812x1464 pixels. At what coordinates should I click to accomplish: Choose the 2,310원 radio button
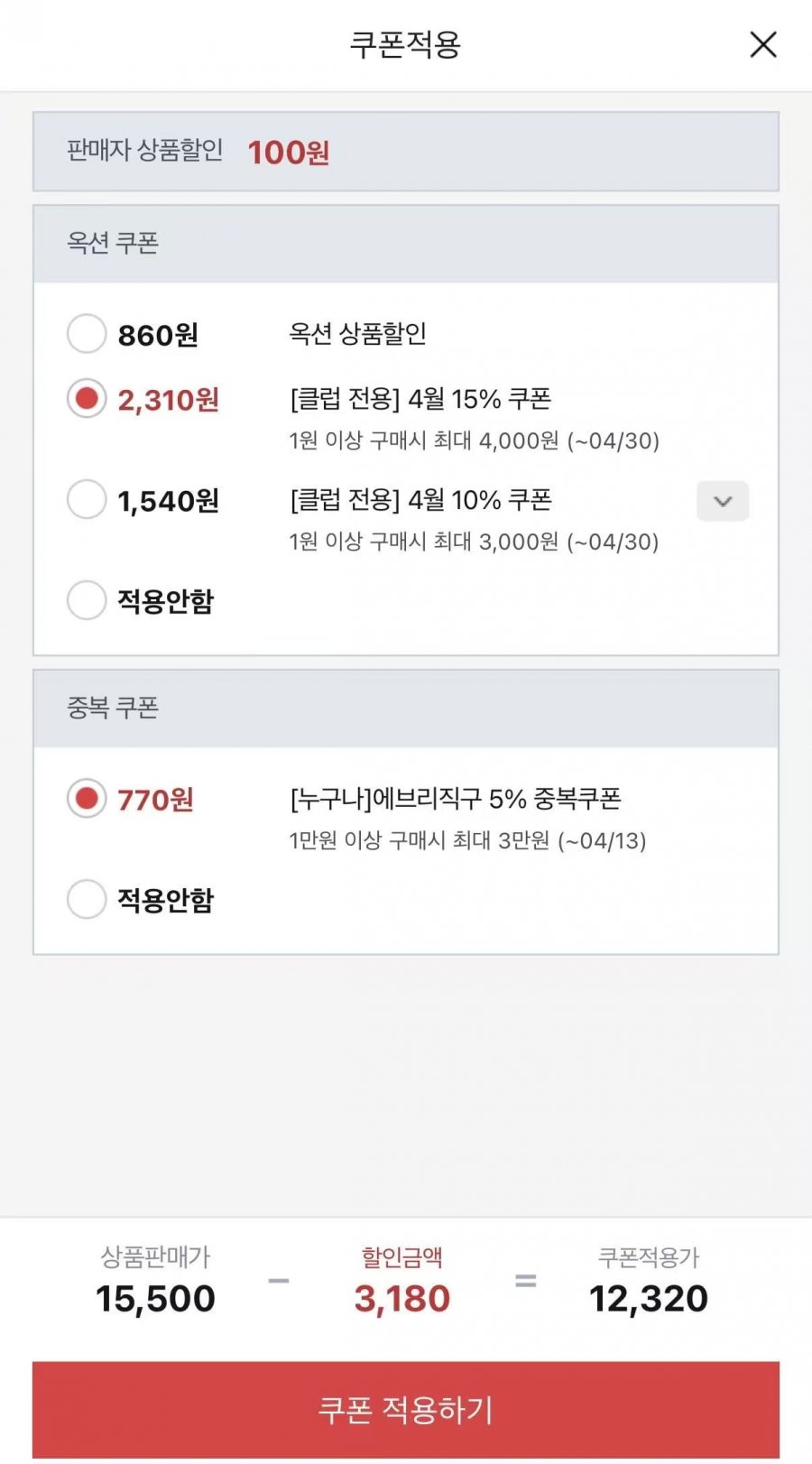click(87, 399)
